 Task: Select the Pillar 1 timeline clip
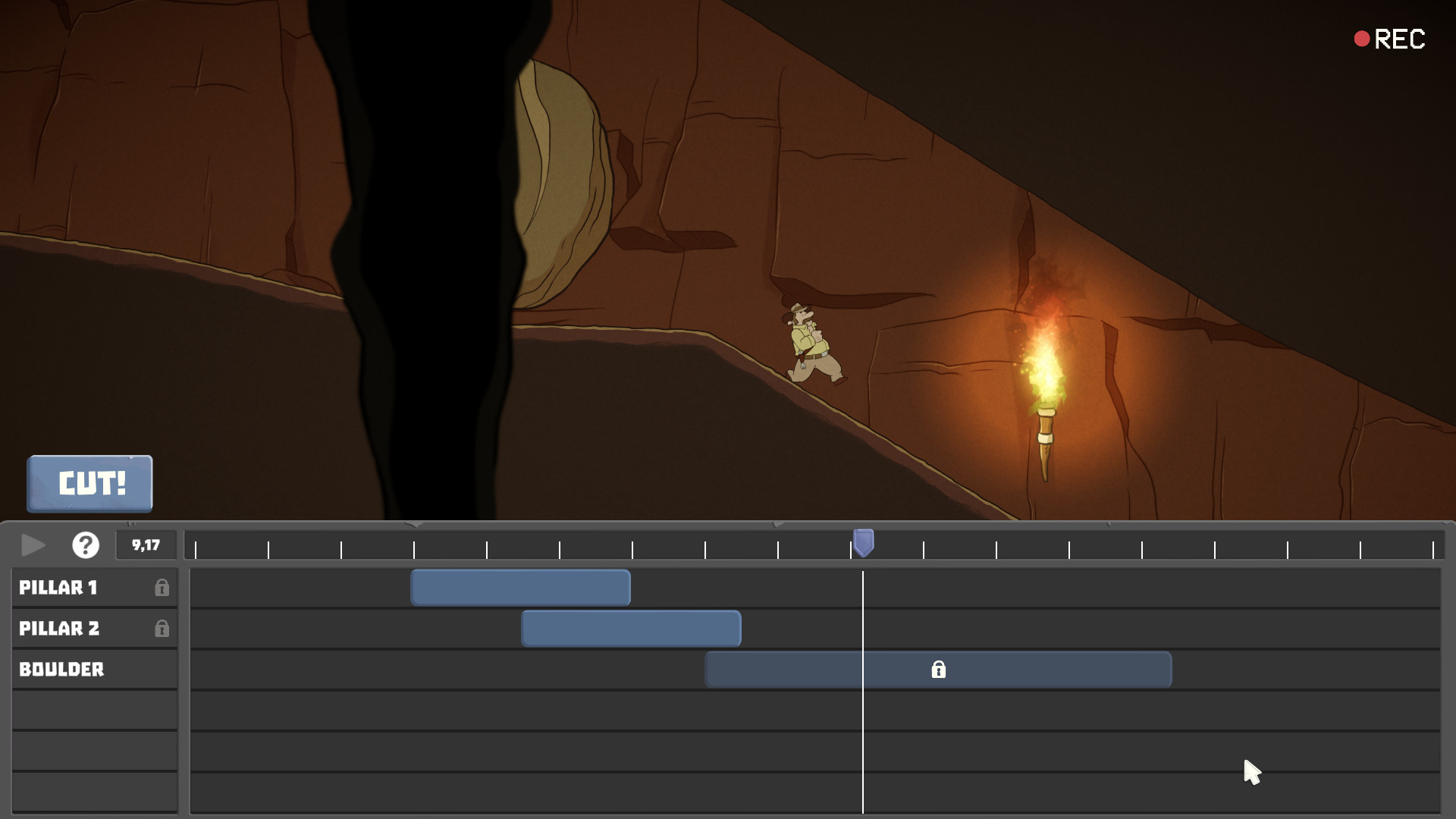click(520, 588)
